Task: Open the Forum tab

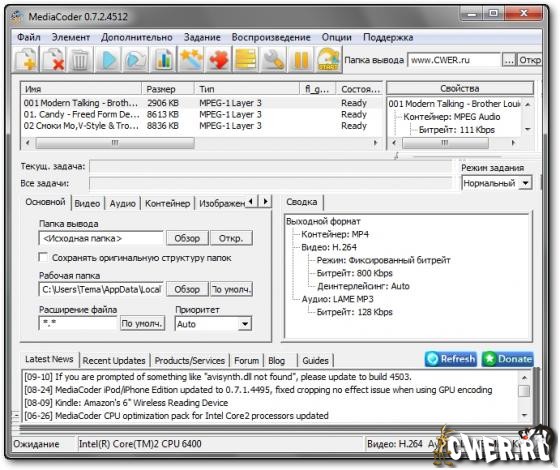Action: (x=246, y=361)
